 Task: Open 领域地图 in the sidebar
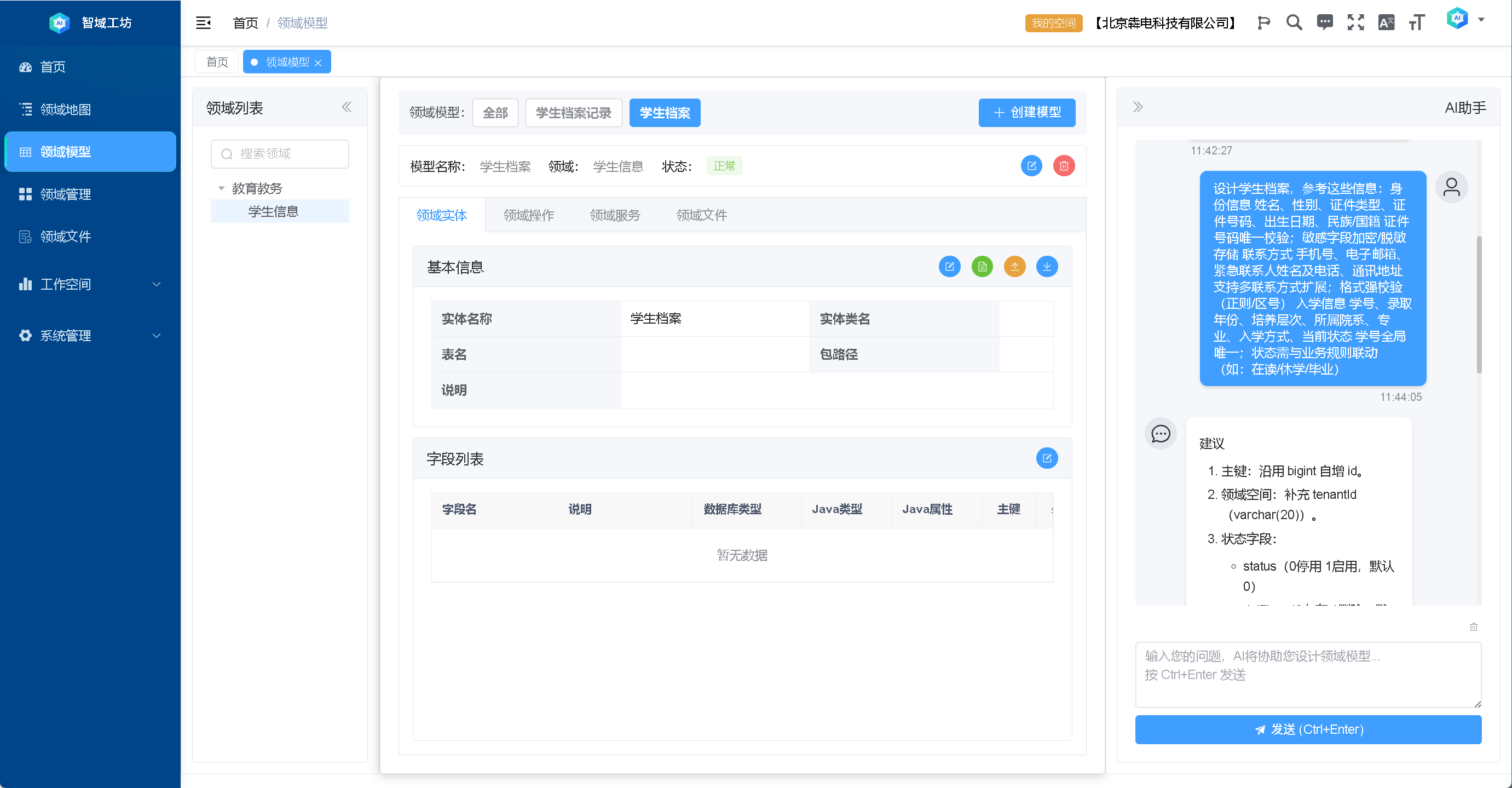tap(65, 109)
